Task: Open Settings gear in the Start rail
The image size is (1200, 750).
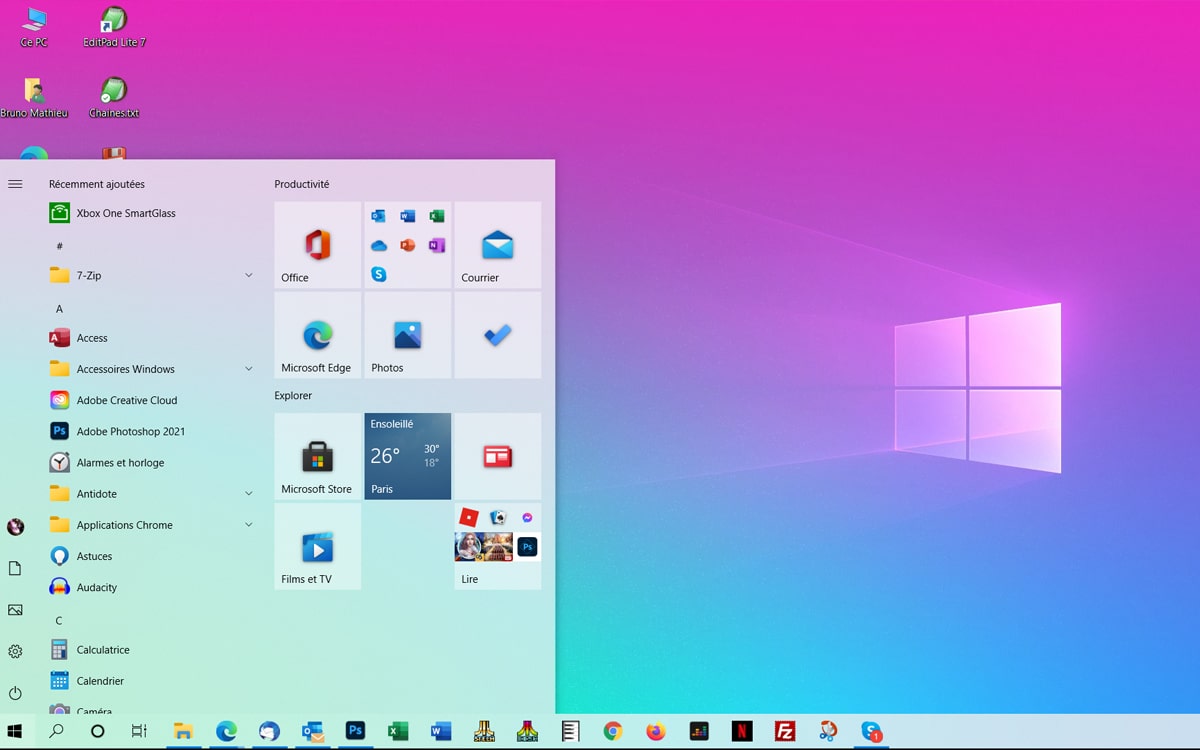Action: coord(15,652)
